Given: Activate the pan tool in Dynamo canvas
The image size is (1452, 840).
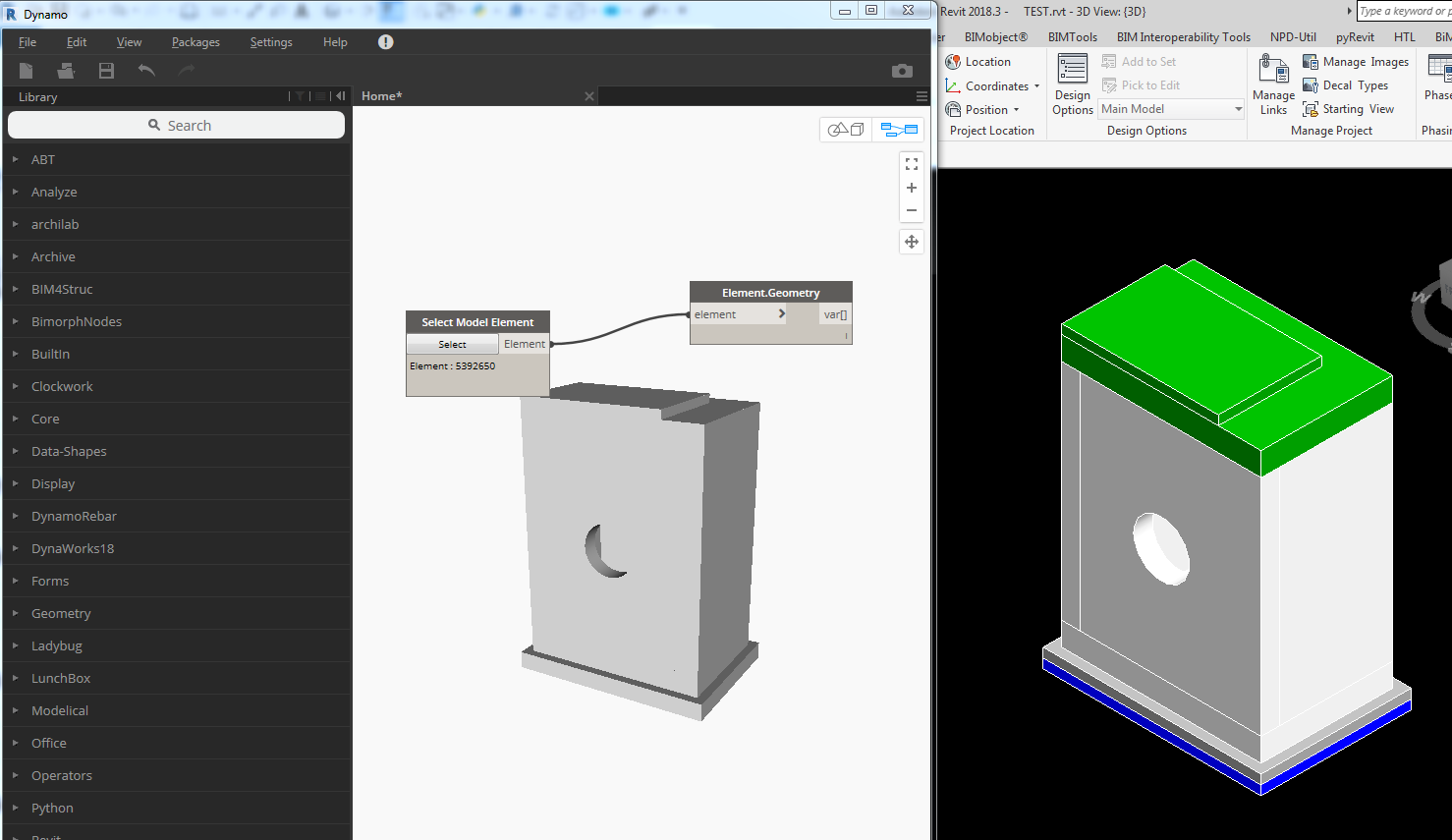Looking at the screenshot, I should pyautogui.click(x=912, y=242).
